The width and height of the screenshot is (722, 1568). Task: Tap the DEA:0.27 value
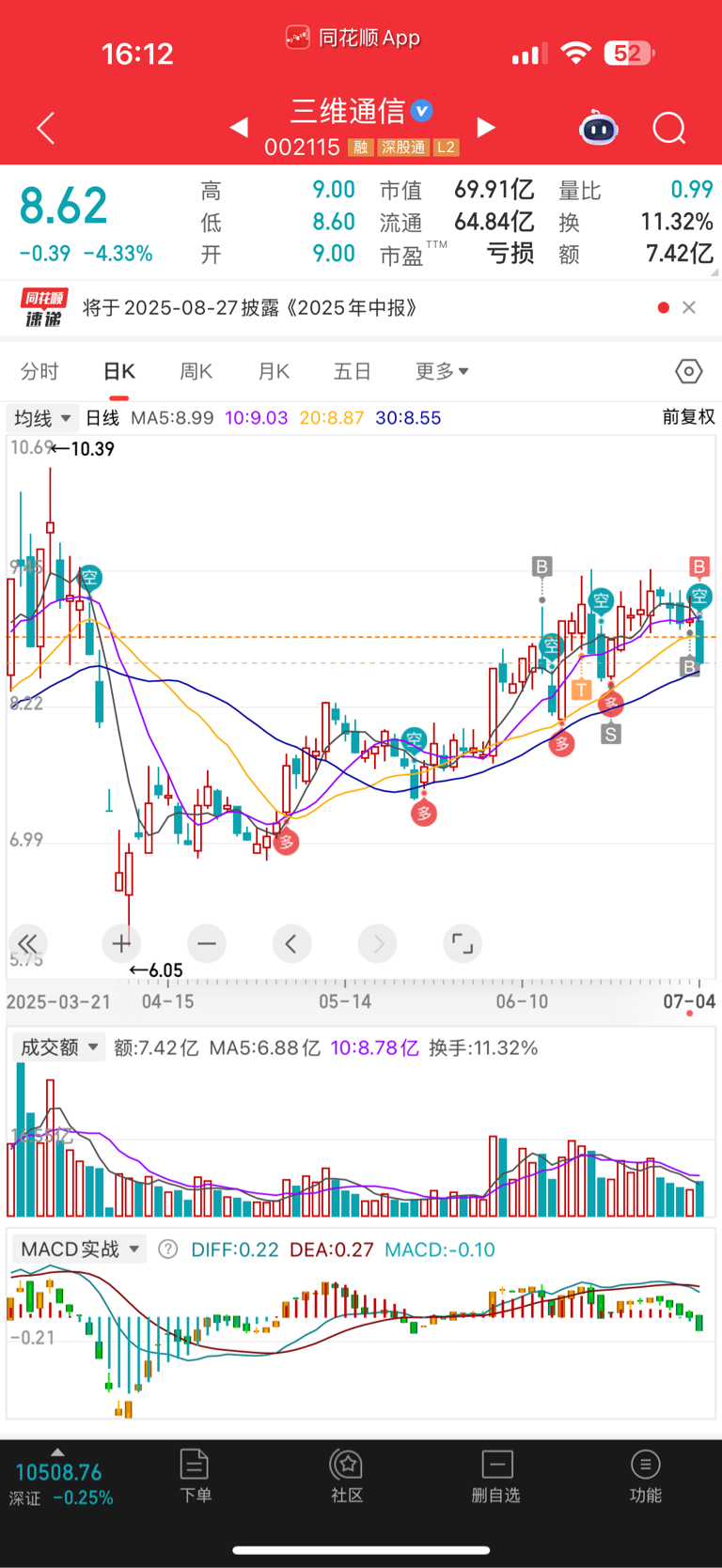332,1250
